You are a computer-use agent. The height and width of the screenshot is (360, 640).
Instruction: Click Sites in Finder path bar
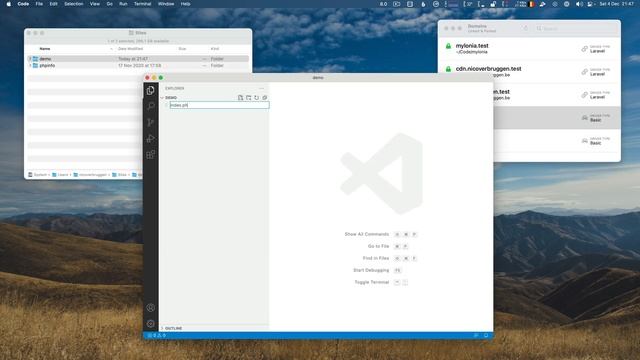click(x=119, y=175)
